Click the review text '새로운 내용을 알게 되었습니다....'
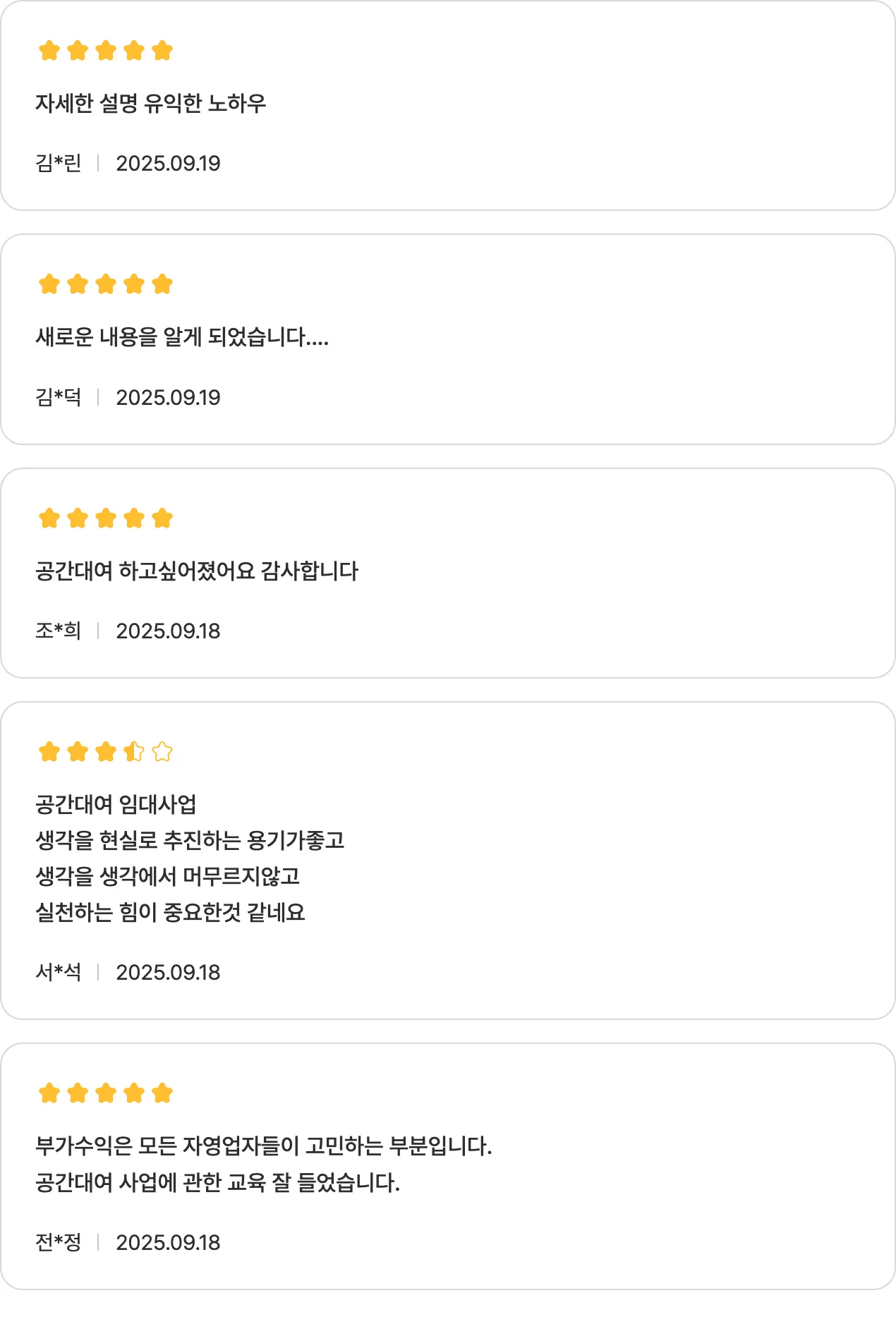Screen dimensions: 896x1324 182,337
